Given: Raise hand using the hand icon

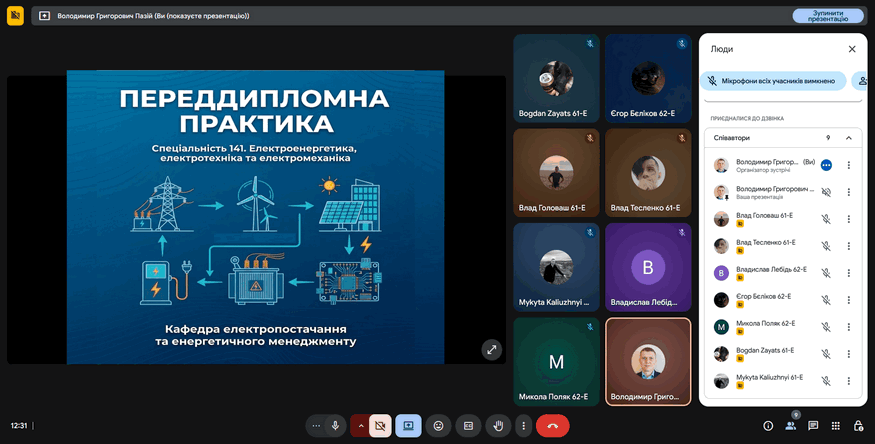Looking at the screenshot, I should click(x=497, y=425).
